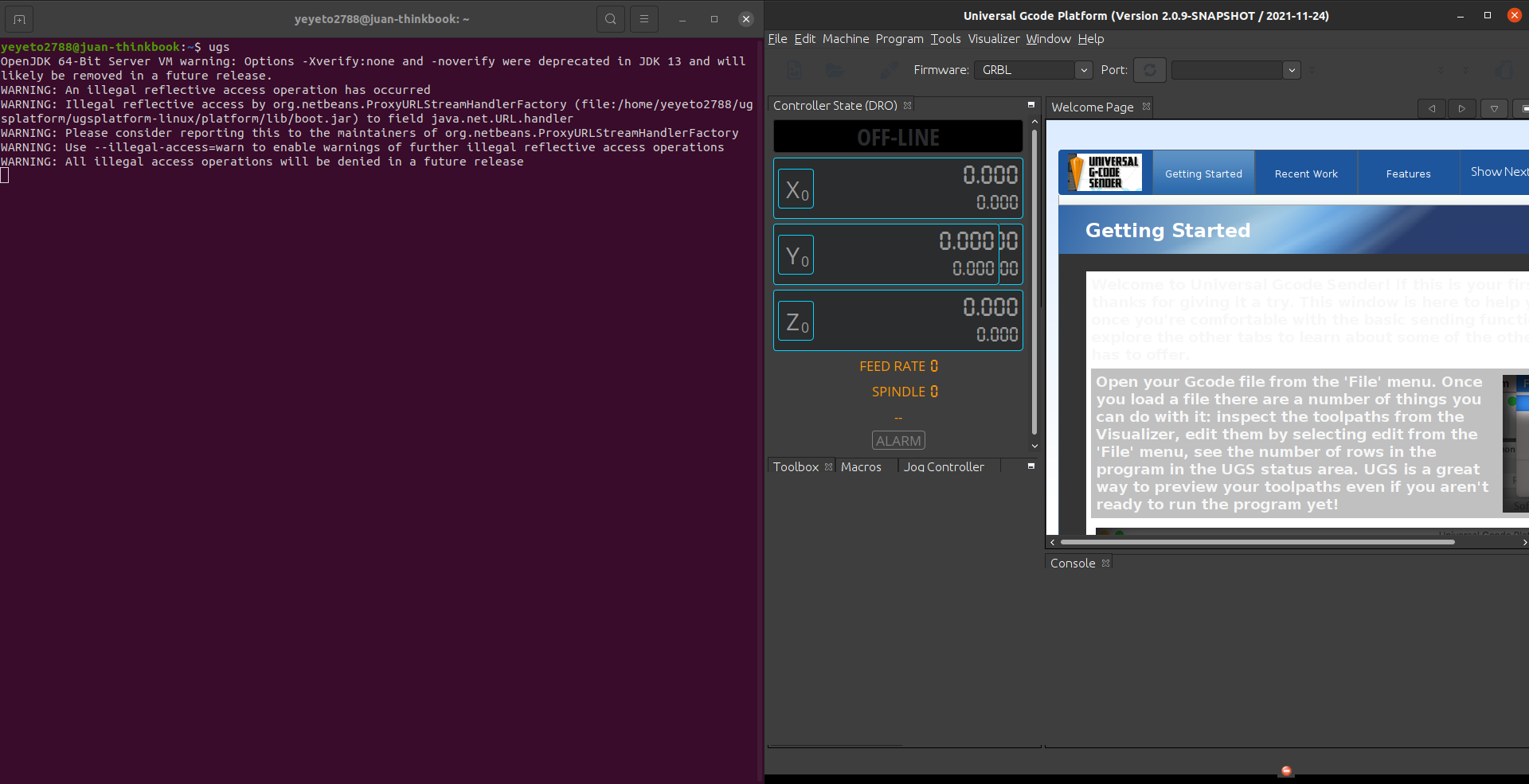Maximize the Universal Gcode Platform window
Viewport: 1529px width, 784px height.
pyautogui.click(x=1487, y=15)
